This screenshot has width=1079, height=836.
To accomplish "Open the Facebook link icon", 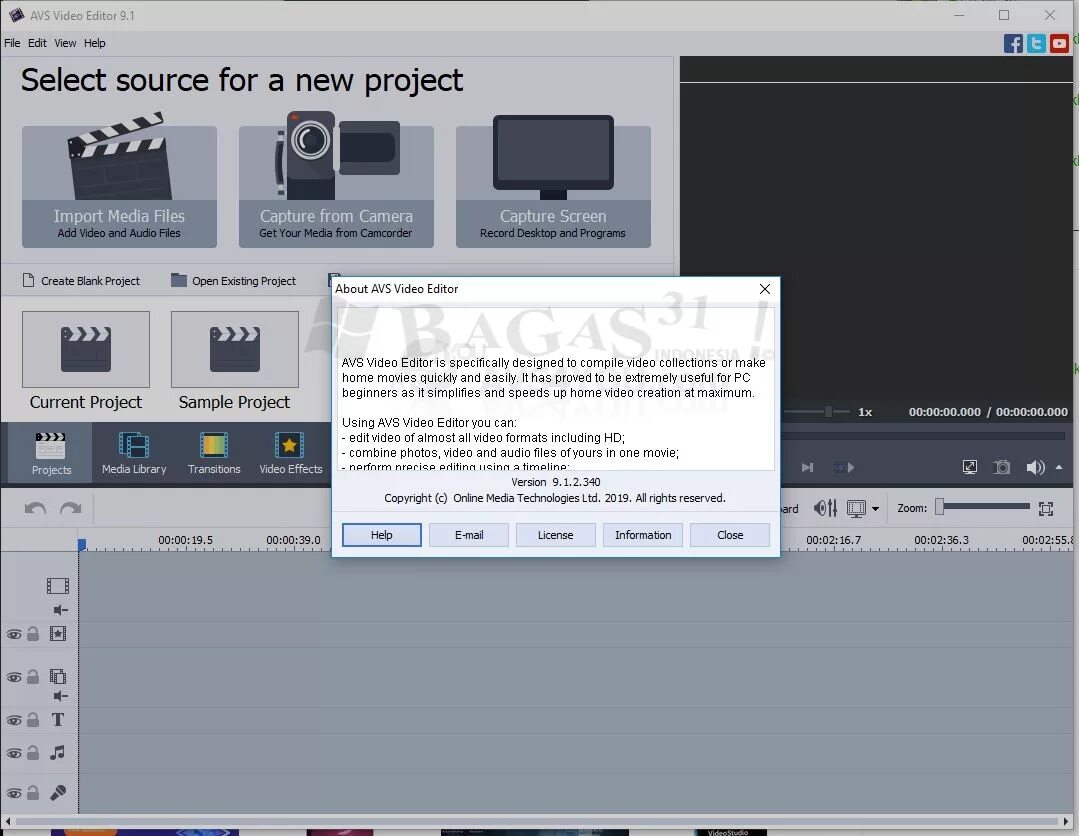I will [1013, 43].
